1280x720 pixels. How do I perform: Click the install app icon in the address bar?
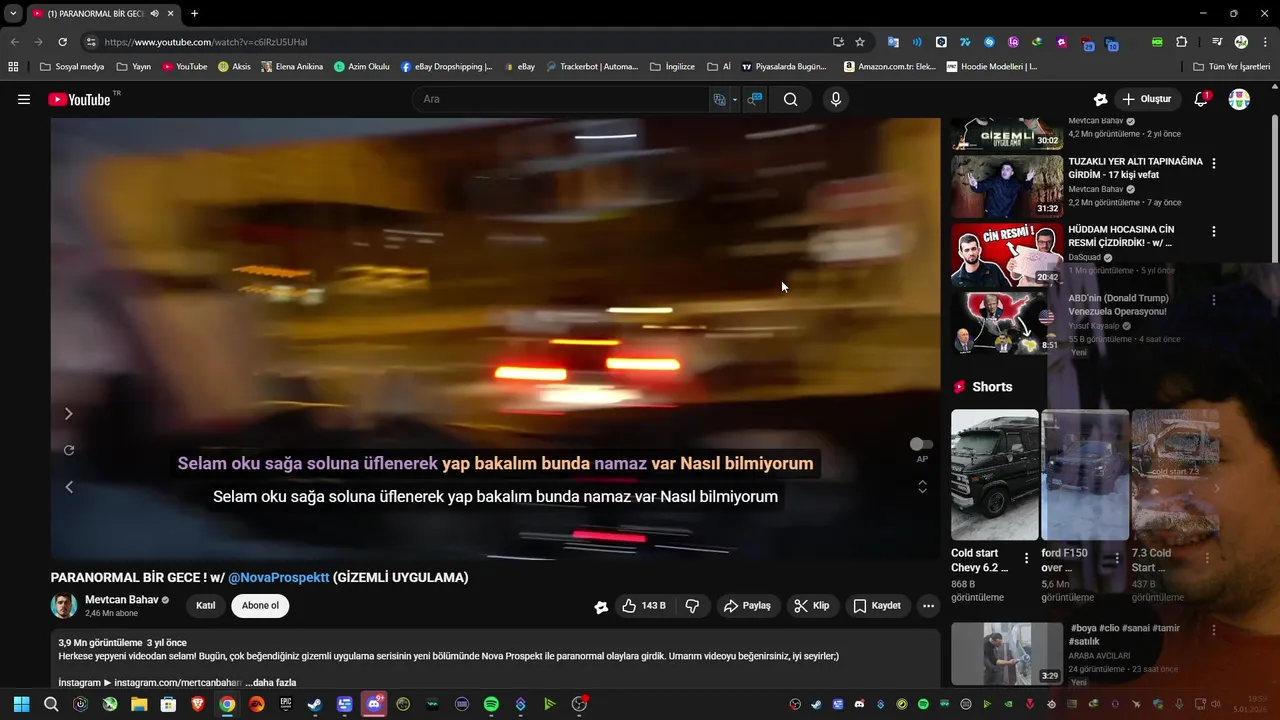click(x=838, y=42)
